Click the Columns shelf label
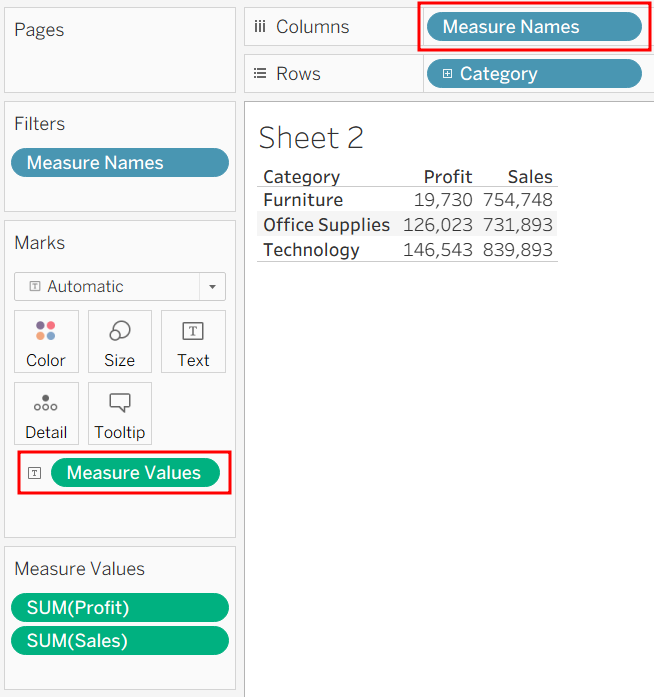The width and height of the screenshot is (654, 697). [x=313, y=27]
